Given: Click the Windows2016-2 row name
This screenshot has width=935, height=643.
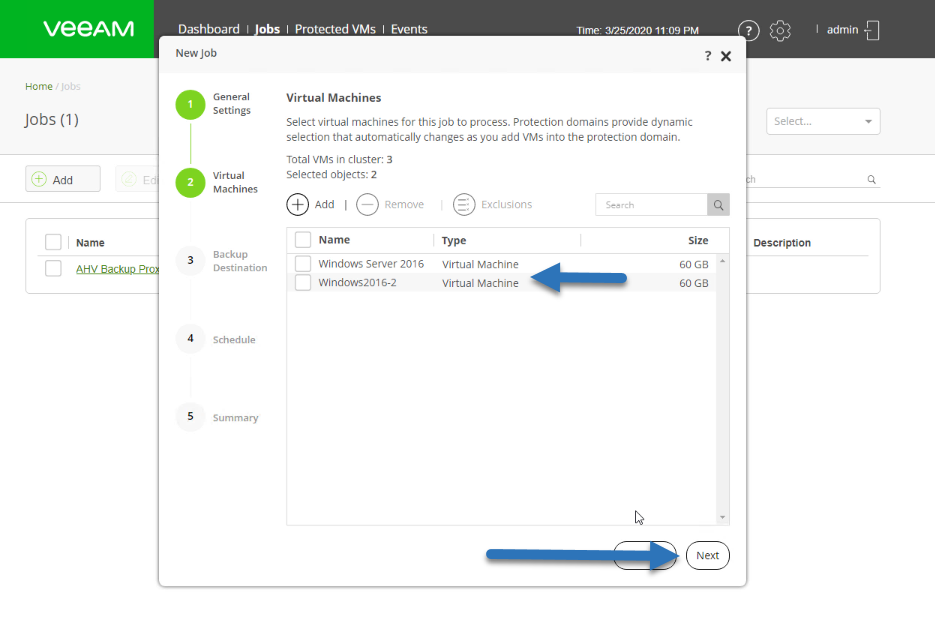Looking at the screenshot, I should (x=357, y=282).
